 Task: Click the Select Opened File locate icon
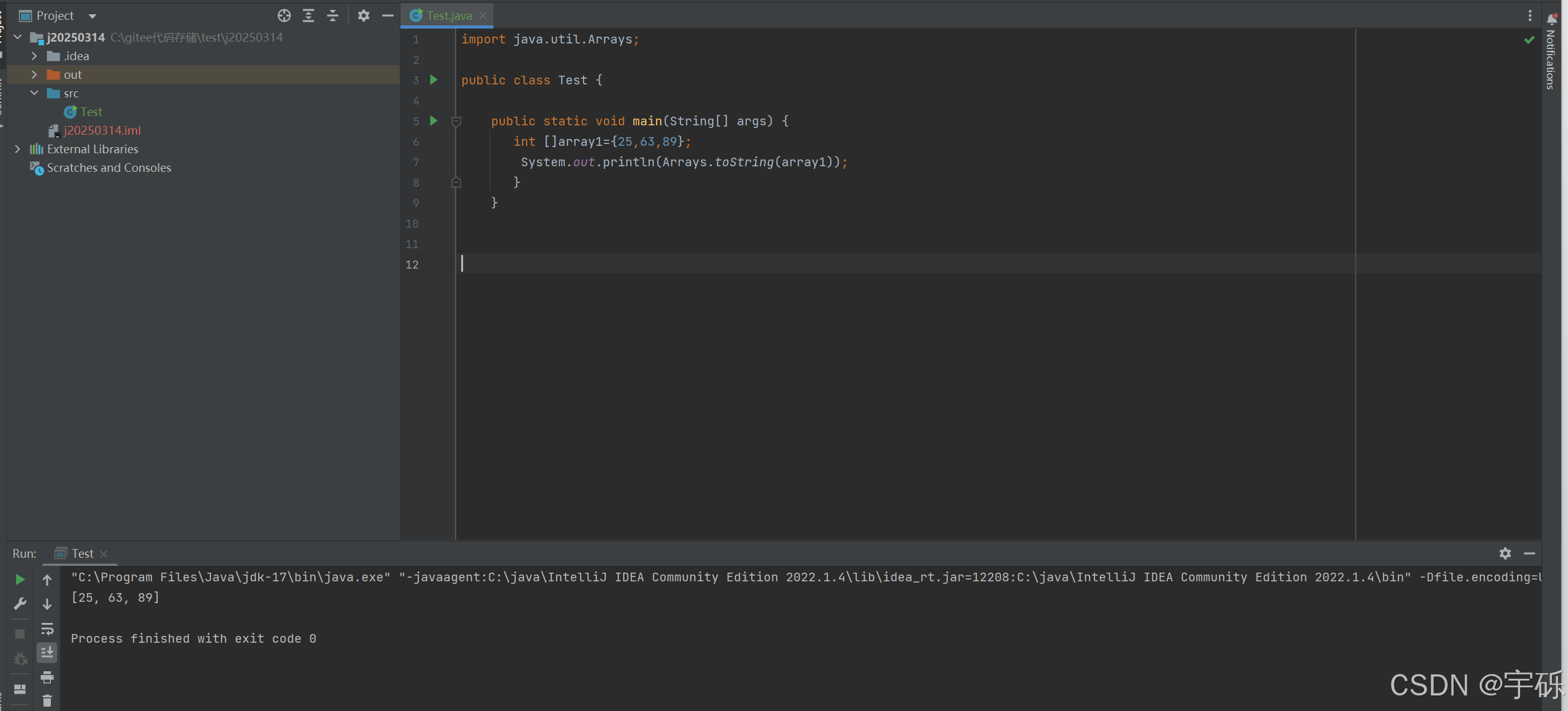(x=284, y=16)
